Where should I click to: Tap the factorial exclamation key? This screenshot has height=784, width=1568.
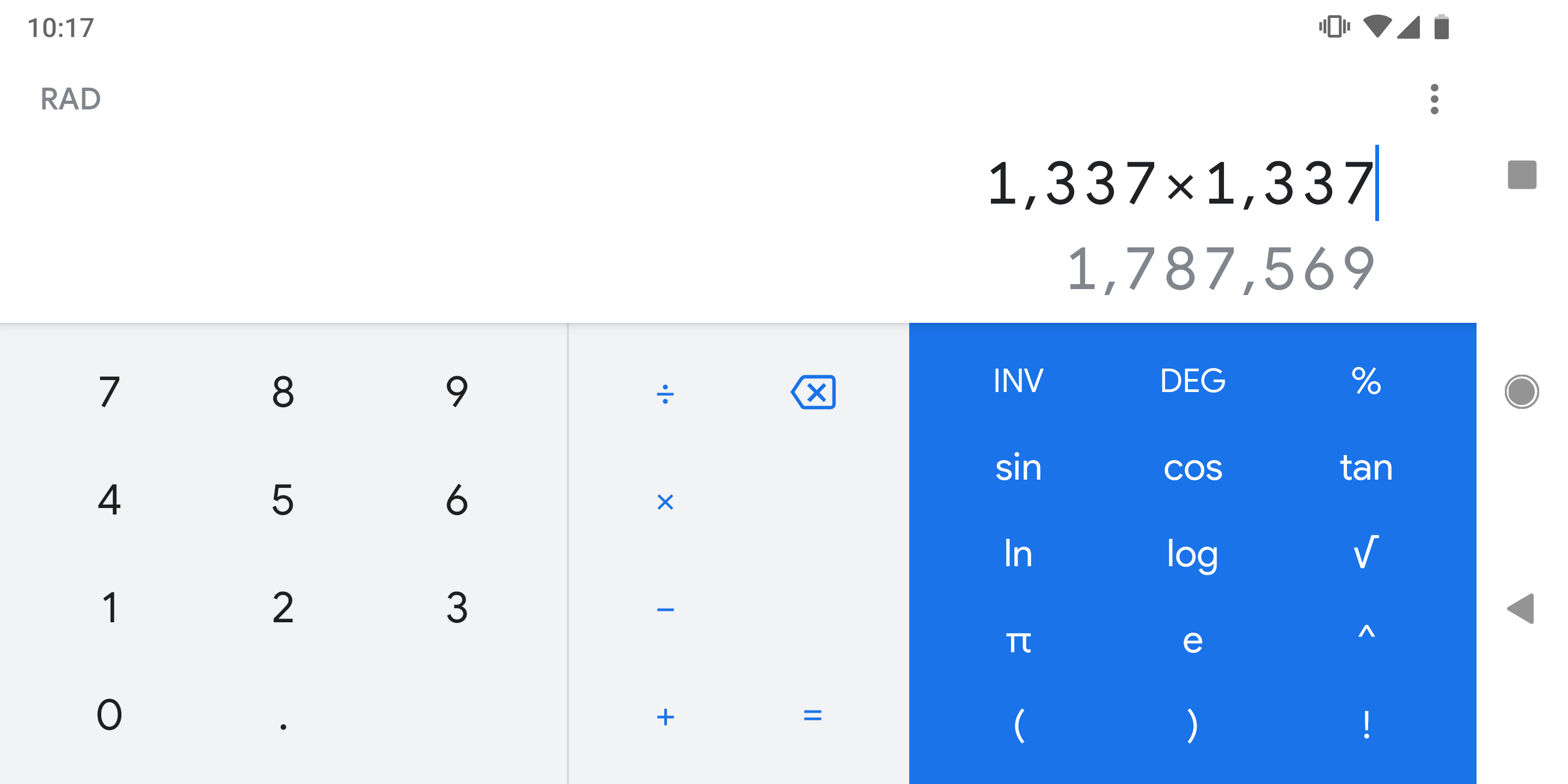(x=1365, y=724)
